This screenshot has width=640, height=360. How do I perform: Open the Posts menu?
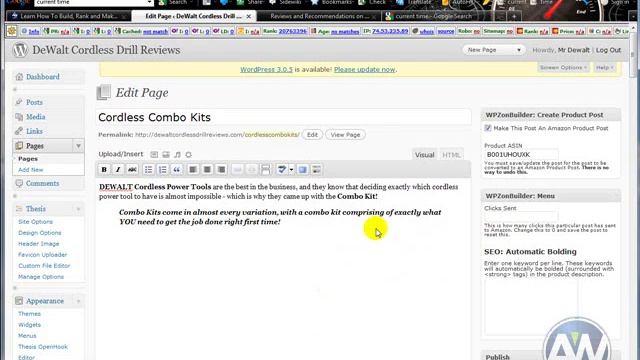[34, 102]
